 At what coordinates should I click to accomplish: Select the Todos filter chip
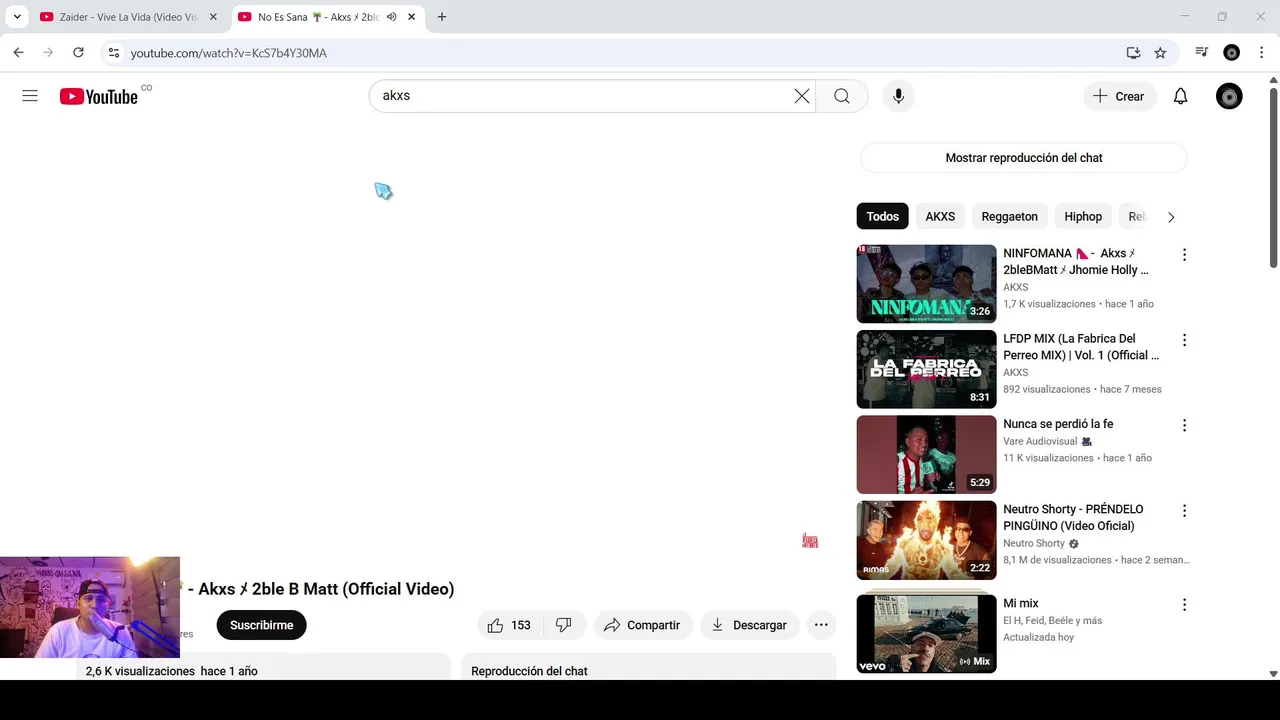(883, 217)
